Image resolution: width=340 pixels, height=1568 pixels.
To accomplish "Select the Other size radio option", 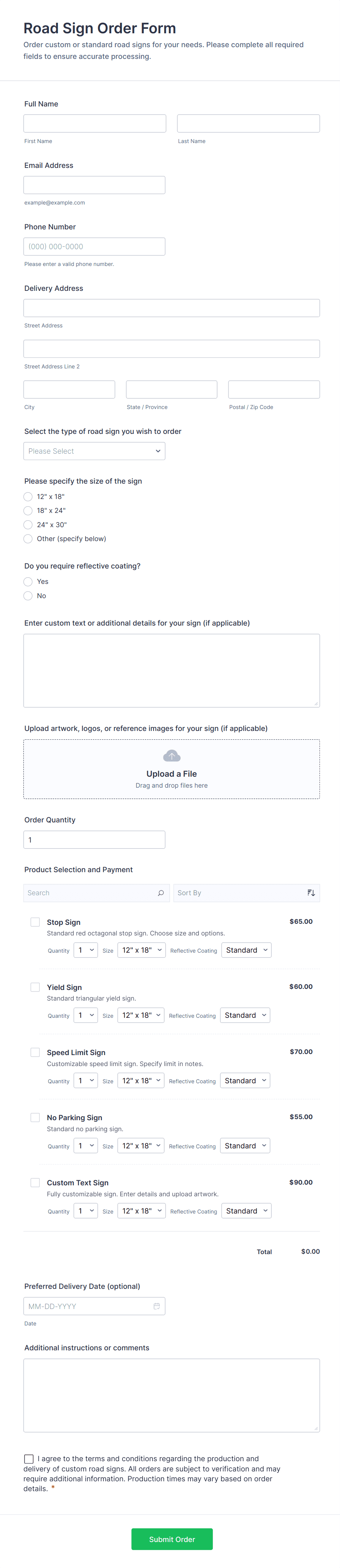I will (x=28, y=539).
